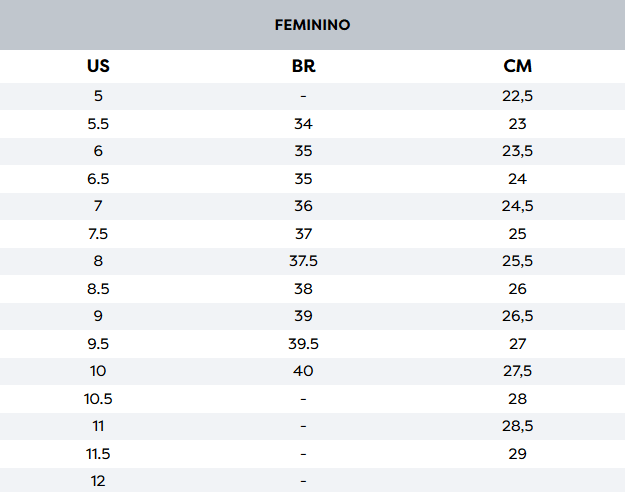Viewport: 625px width, 492px height.
Task: Click the 28,5 CM value
Action: (x=517, y=426)
